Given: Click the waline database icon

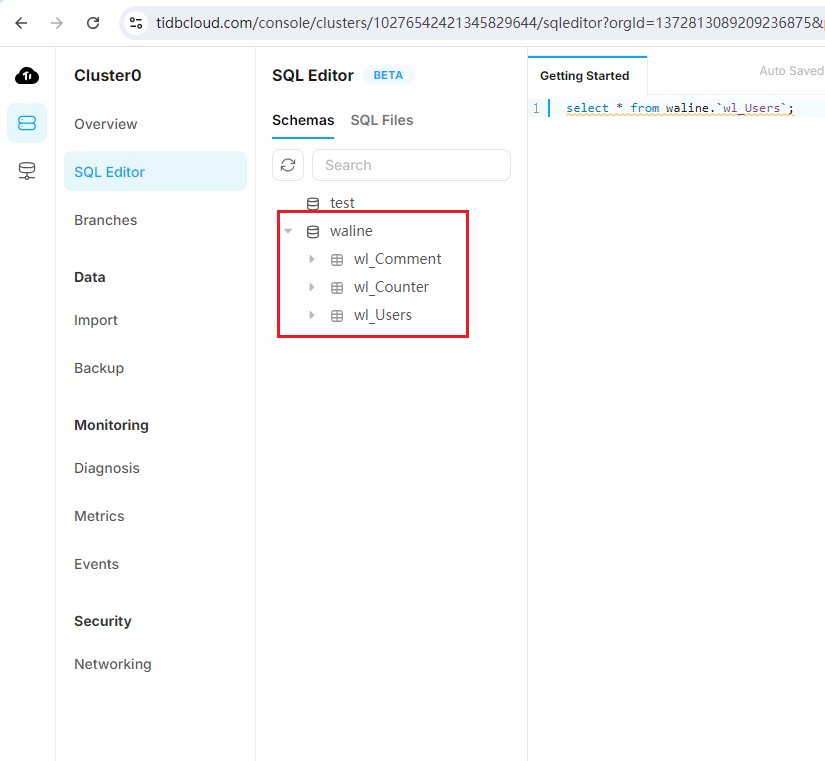Looking at the screenshot, I should tap(313, 232).
